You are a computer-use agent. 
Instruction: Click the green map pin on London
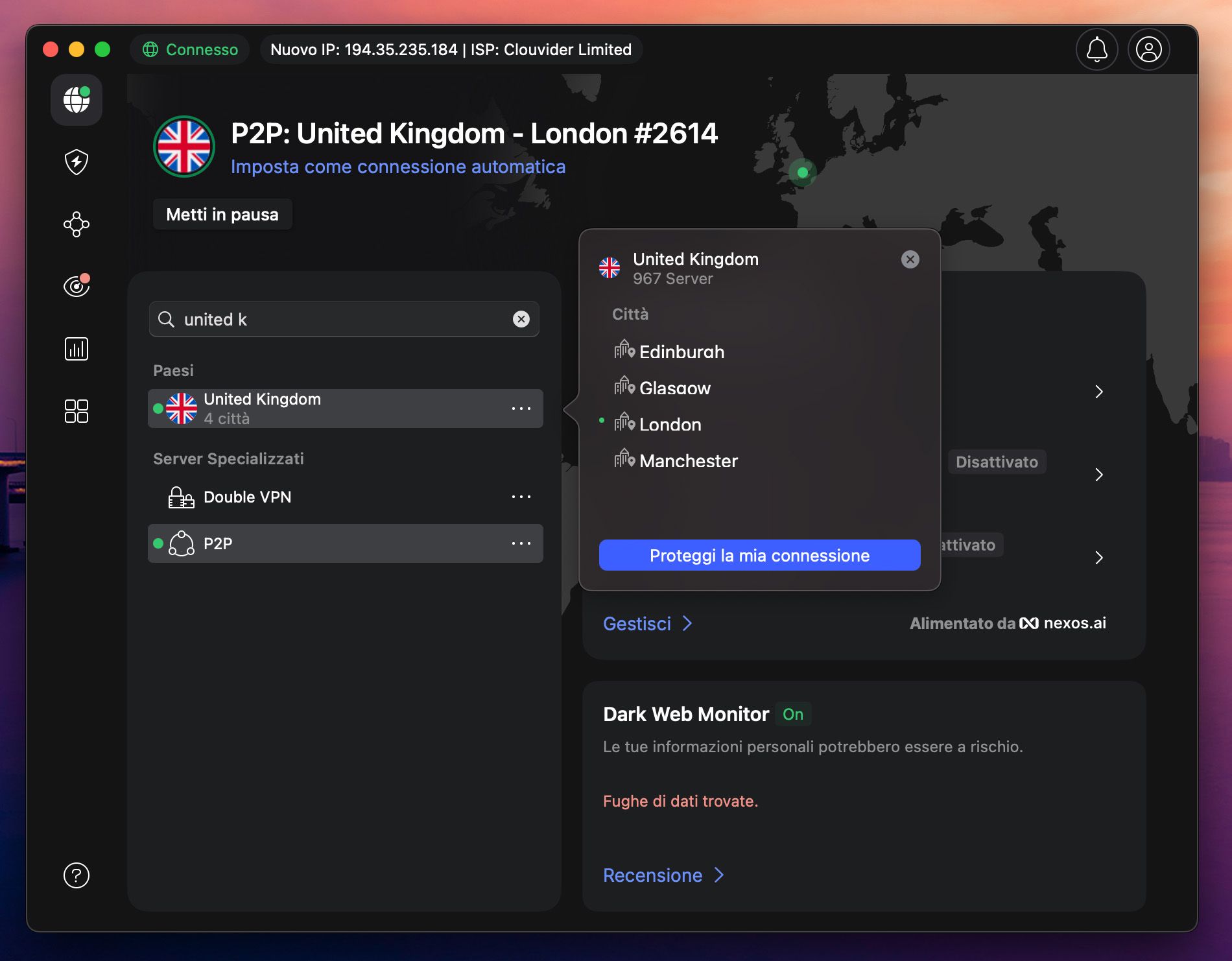(x=803, y=172)
